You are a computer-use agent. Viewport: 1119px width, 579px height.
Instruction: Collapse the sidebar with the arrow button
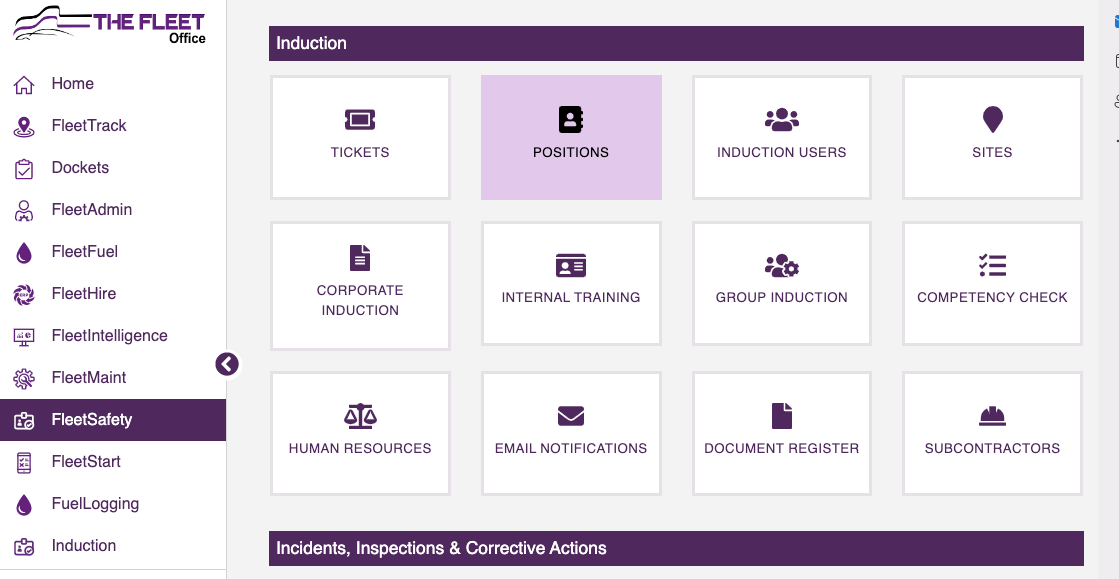[227, 364]
